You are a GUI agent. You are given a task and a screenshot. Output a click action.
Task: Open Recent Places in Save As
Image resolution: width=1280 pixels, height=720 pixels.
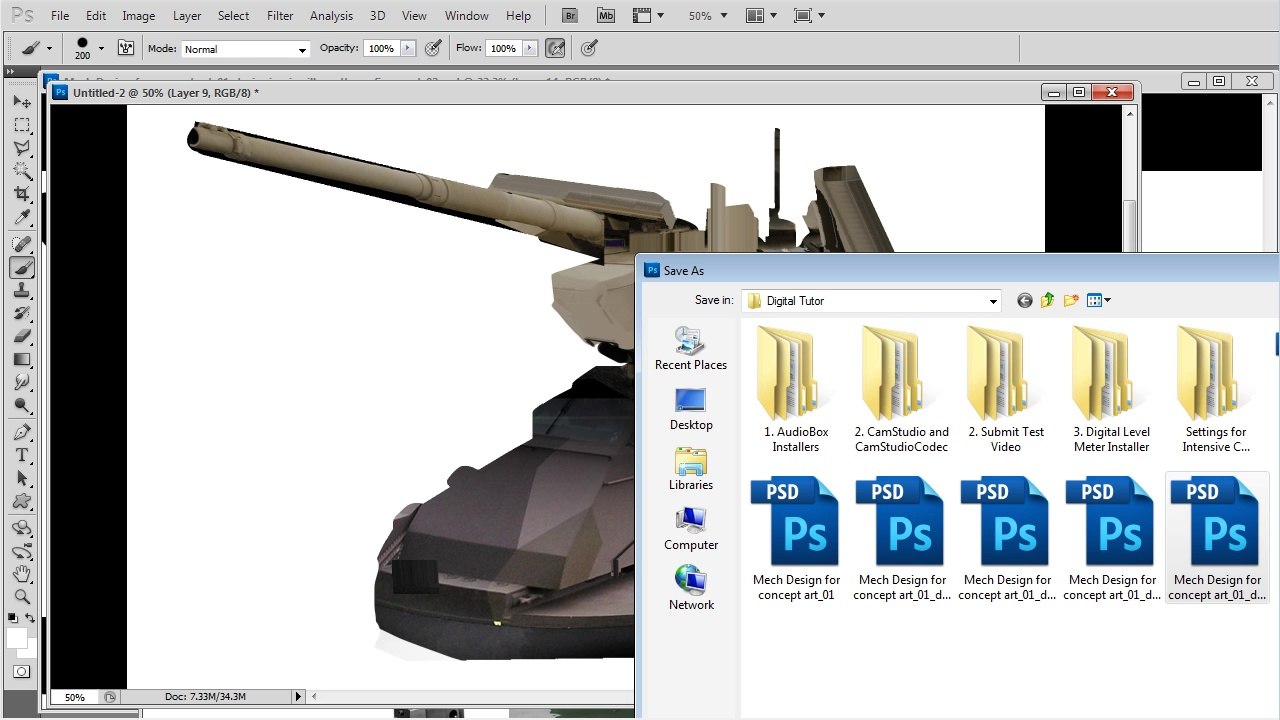[x=691, y=348]
